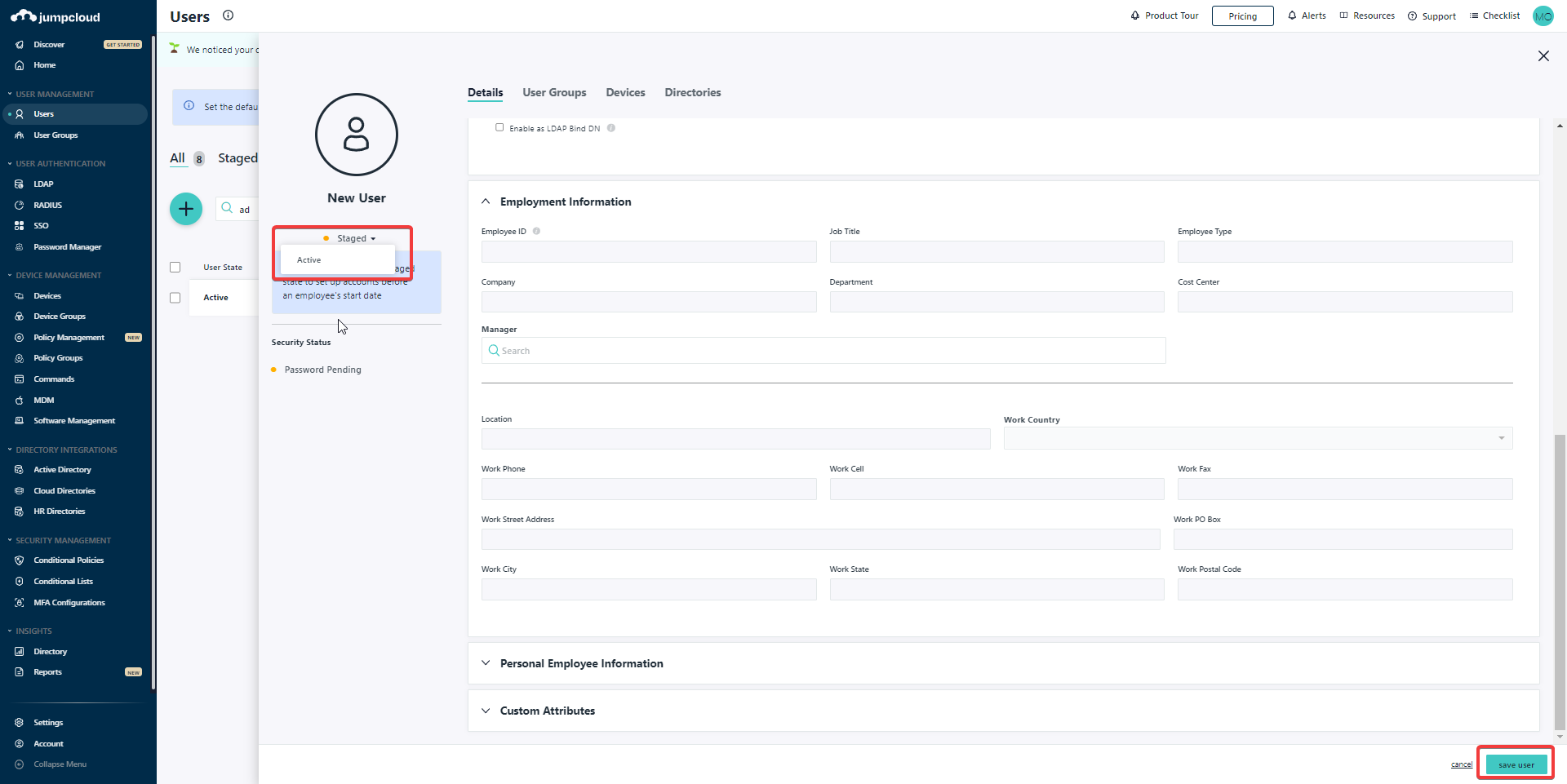Open Conditional Policies in sidebar

coord(69,560)
